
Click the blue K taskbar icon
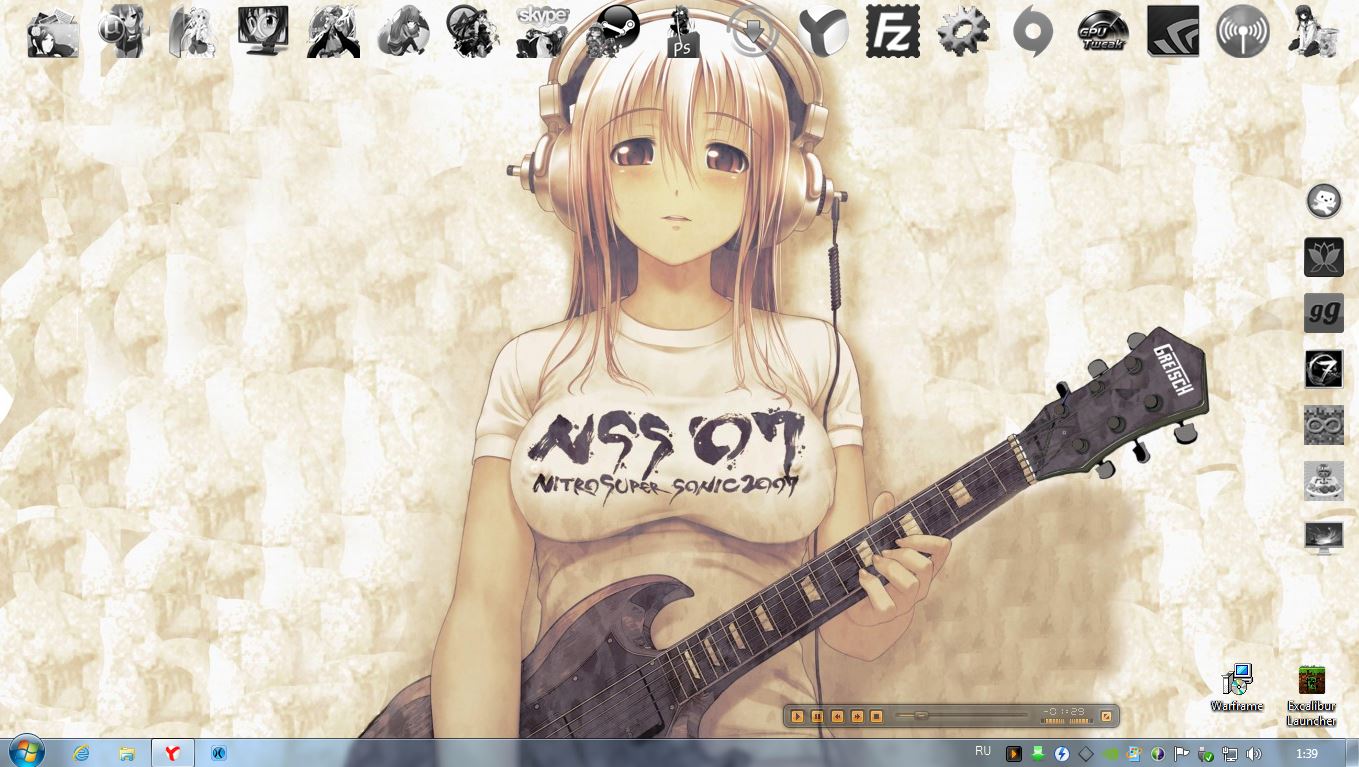[219, 753]
